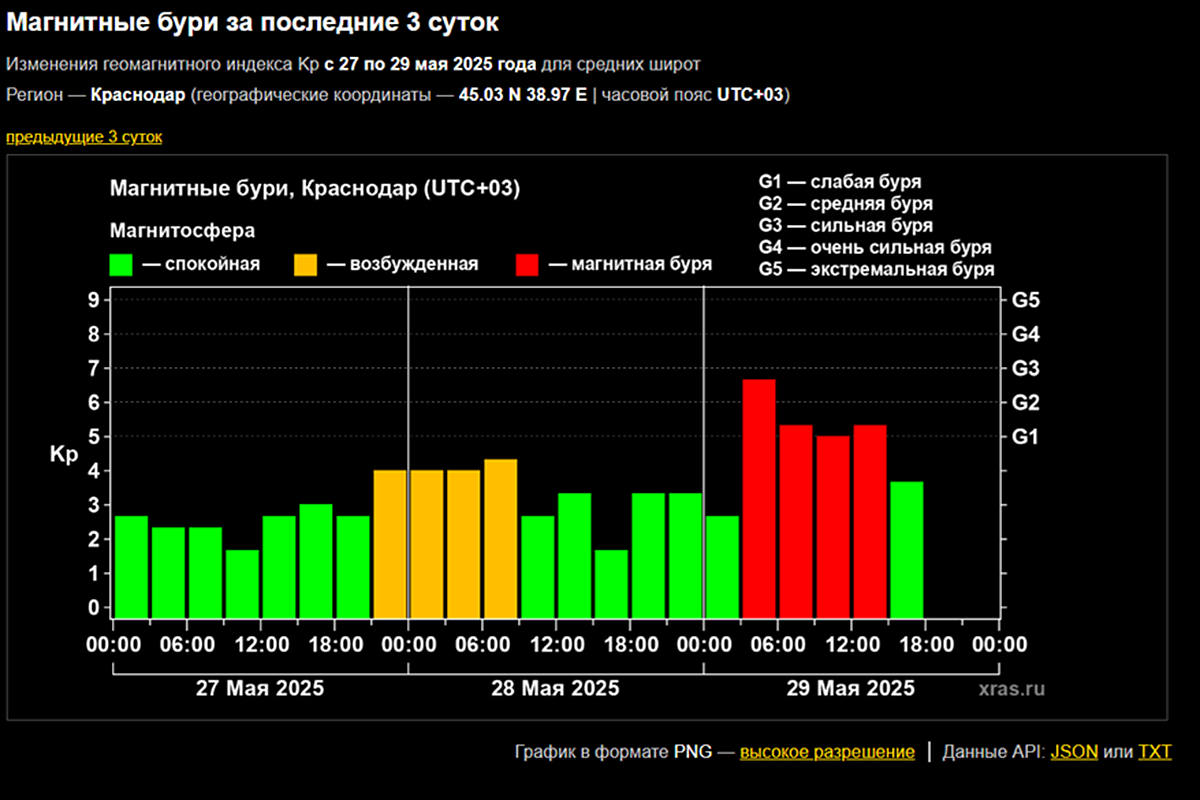This screenshot has height=800, width=1200.
Task: Click the '28 Мая 2025' date label
Action: coord(555,688)
